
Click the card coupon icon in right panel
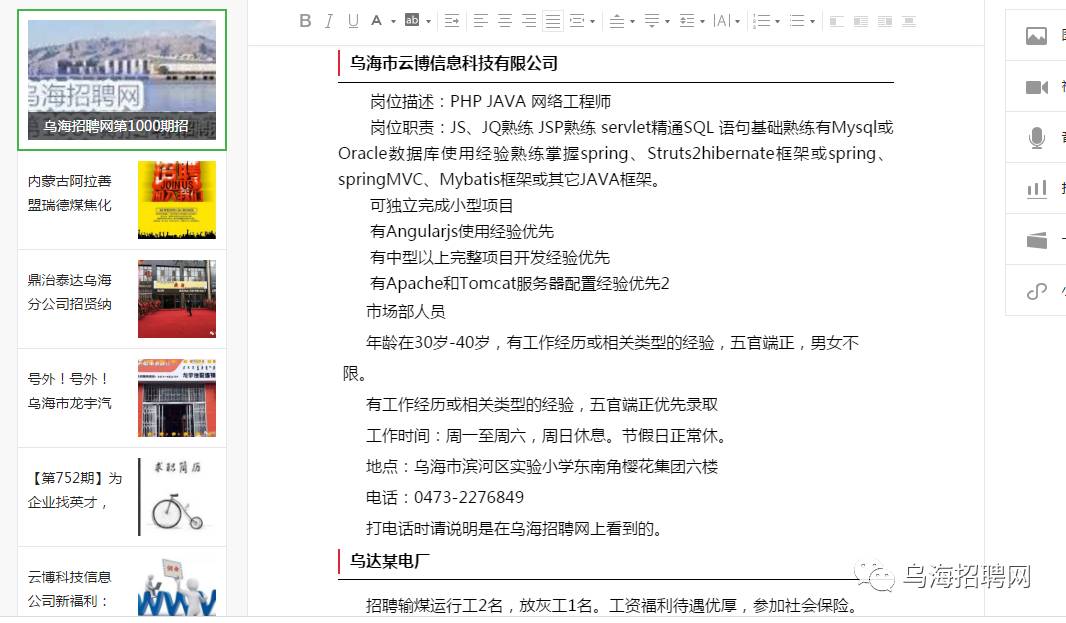1036,239
